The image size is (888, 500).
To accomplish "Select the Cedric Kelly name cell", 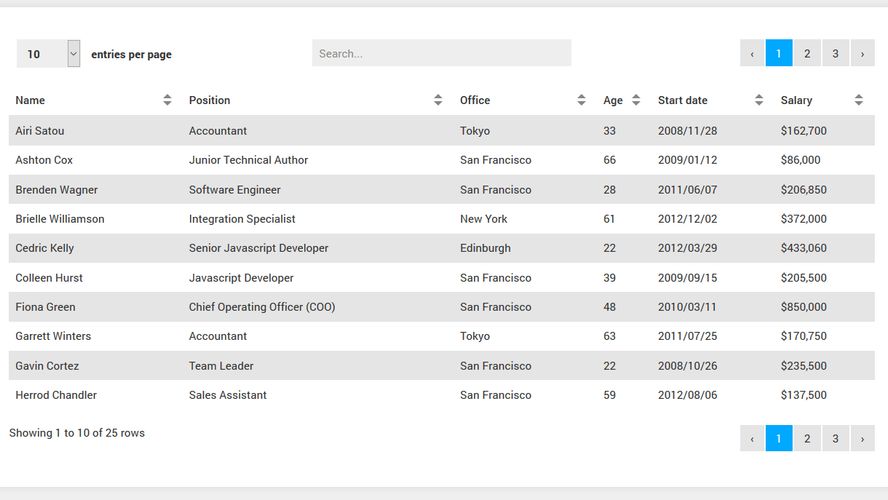I will pos(45,248).
